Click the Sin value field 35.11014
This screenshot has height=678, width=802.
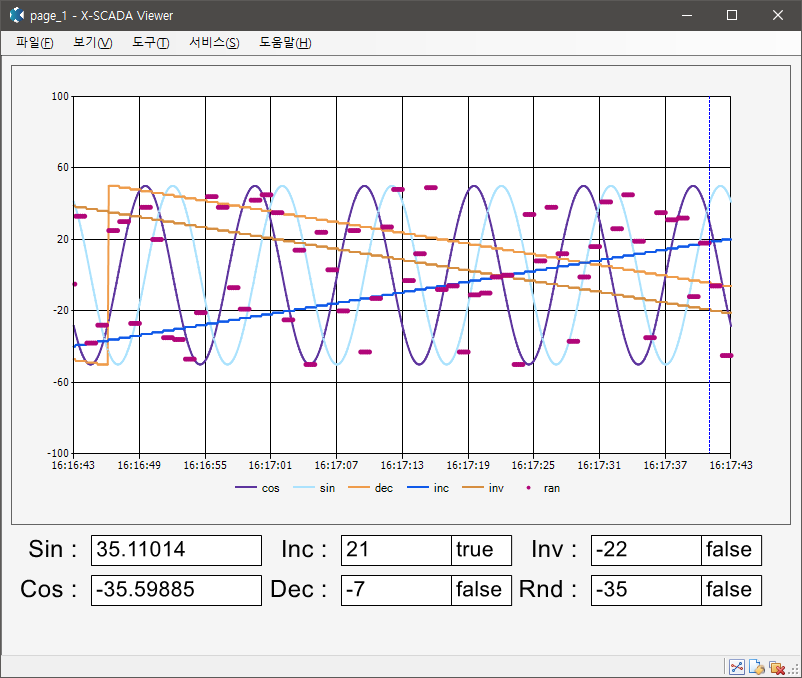tap(176, 550)
